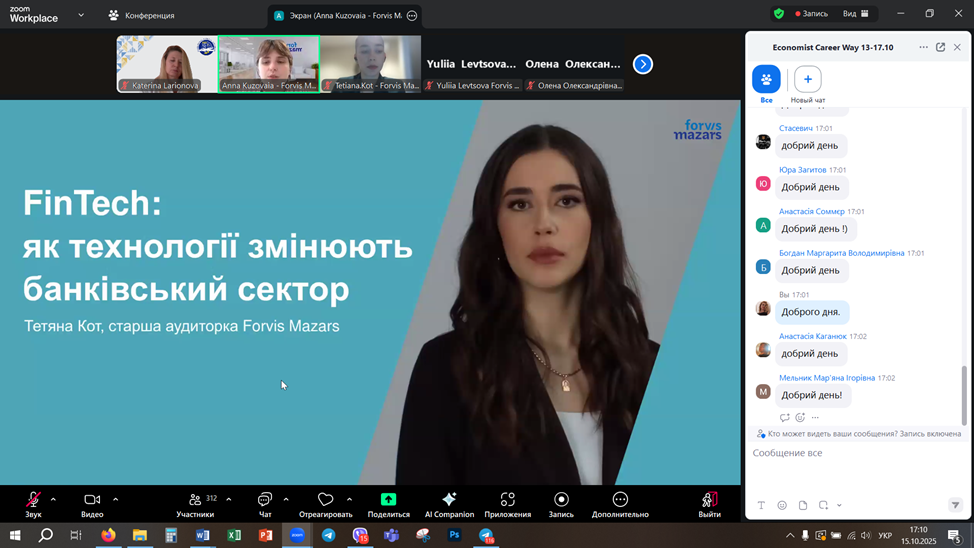This screenshot has height=548, width=974.
Task: Toggle meeting recording with the Запись button
Action: pos(561,503)
